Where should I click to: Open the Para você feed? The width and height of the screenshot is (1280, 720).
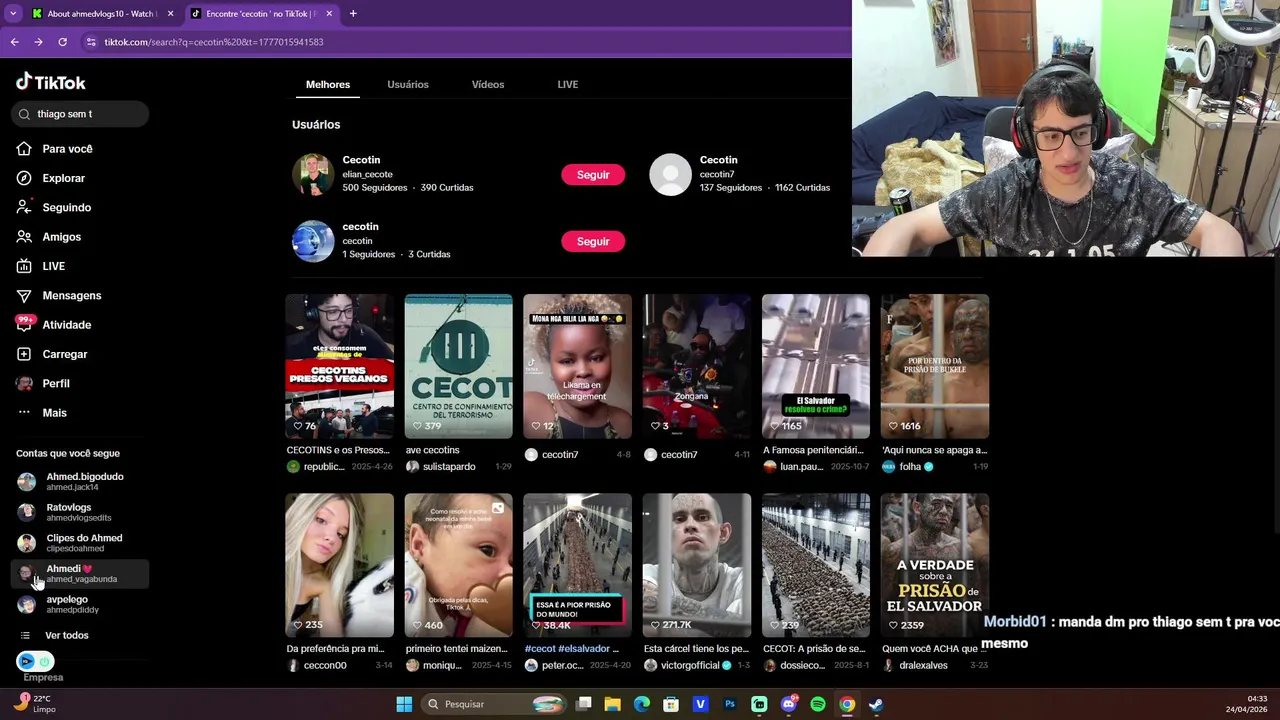pos(67,149)
